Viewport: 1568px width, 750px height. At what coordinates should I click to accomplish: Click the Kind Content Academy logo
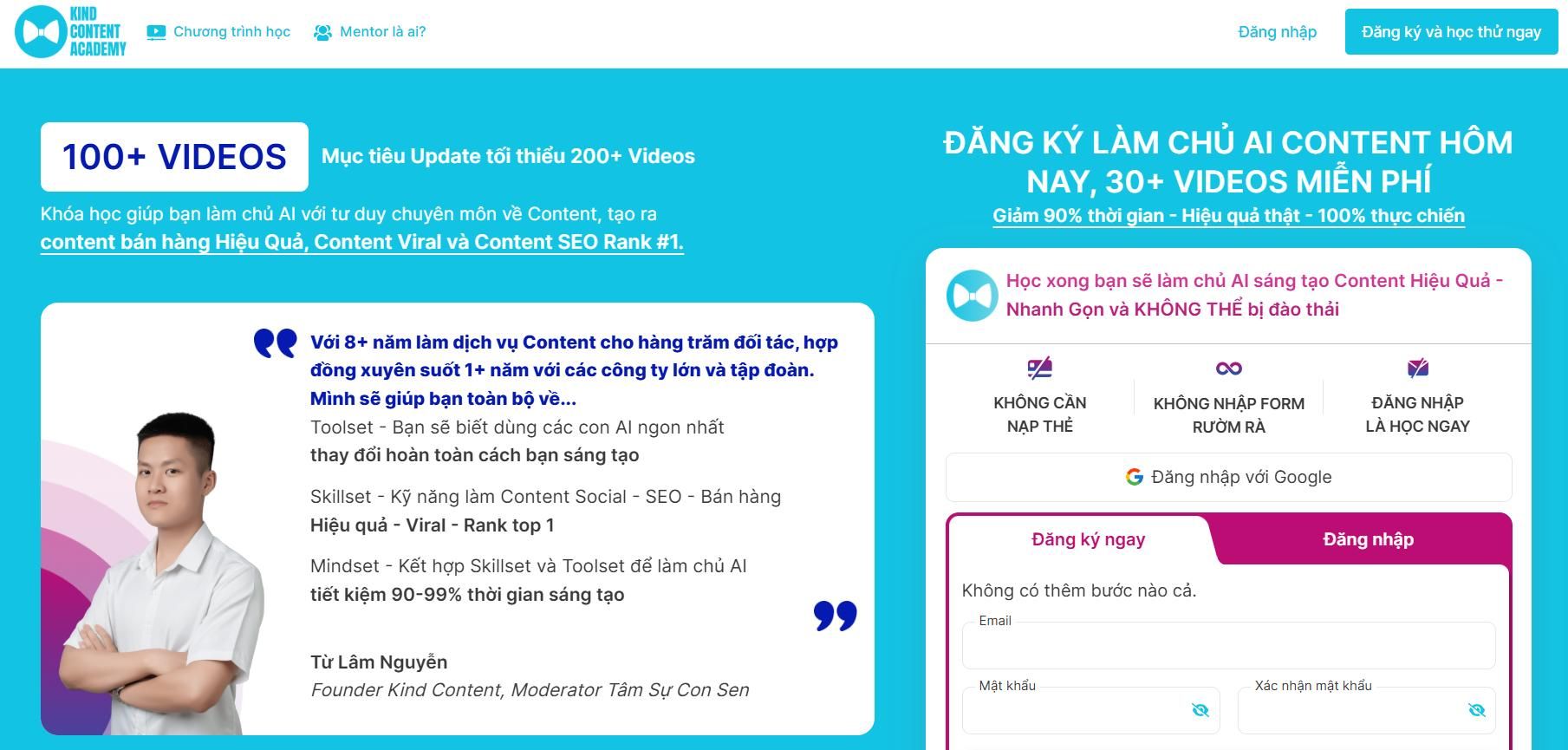pyautogui.click(x=70, y=32)
